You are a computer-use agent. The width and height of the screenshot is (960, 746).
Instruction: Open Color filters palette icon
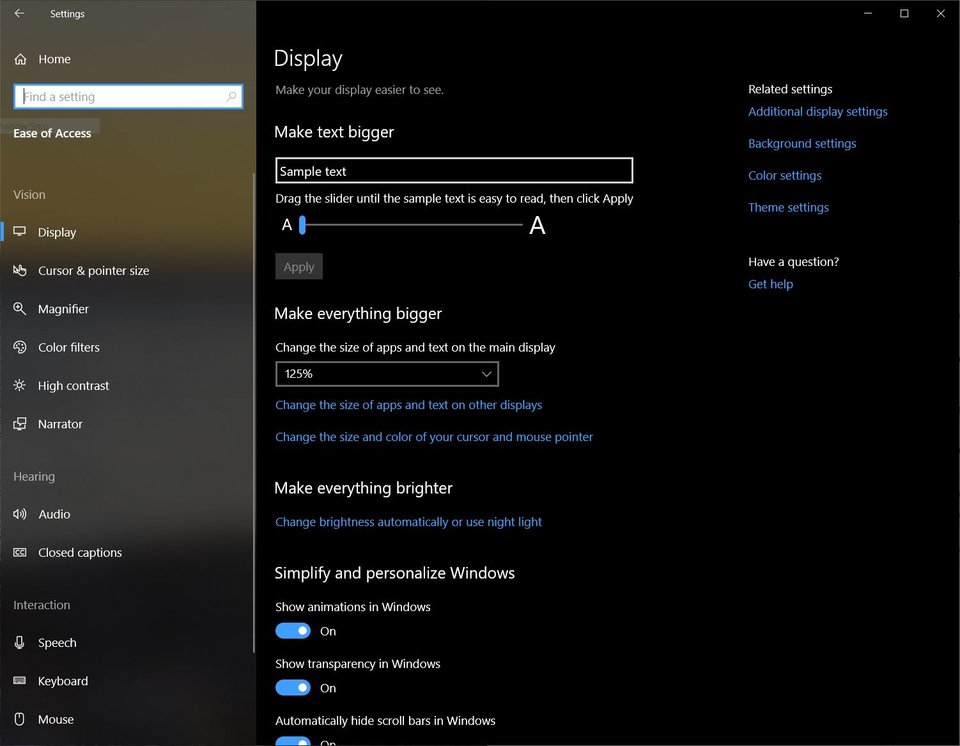point(20,347)
